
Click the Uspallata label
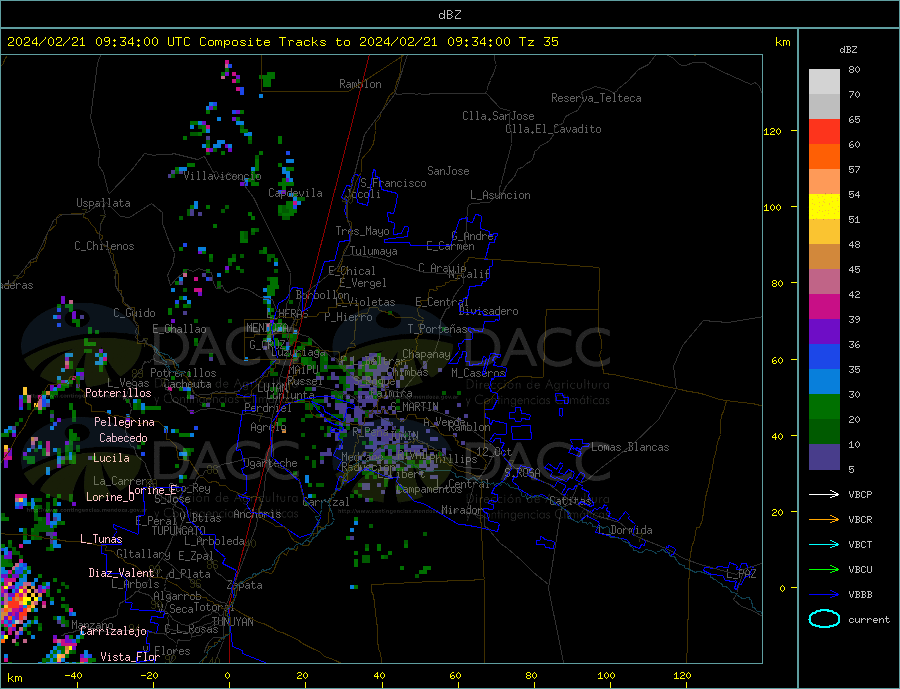pos(103,203)
